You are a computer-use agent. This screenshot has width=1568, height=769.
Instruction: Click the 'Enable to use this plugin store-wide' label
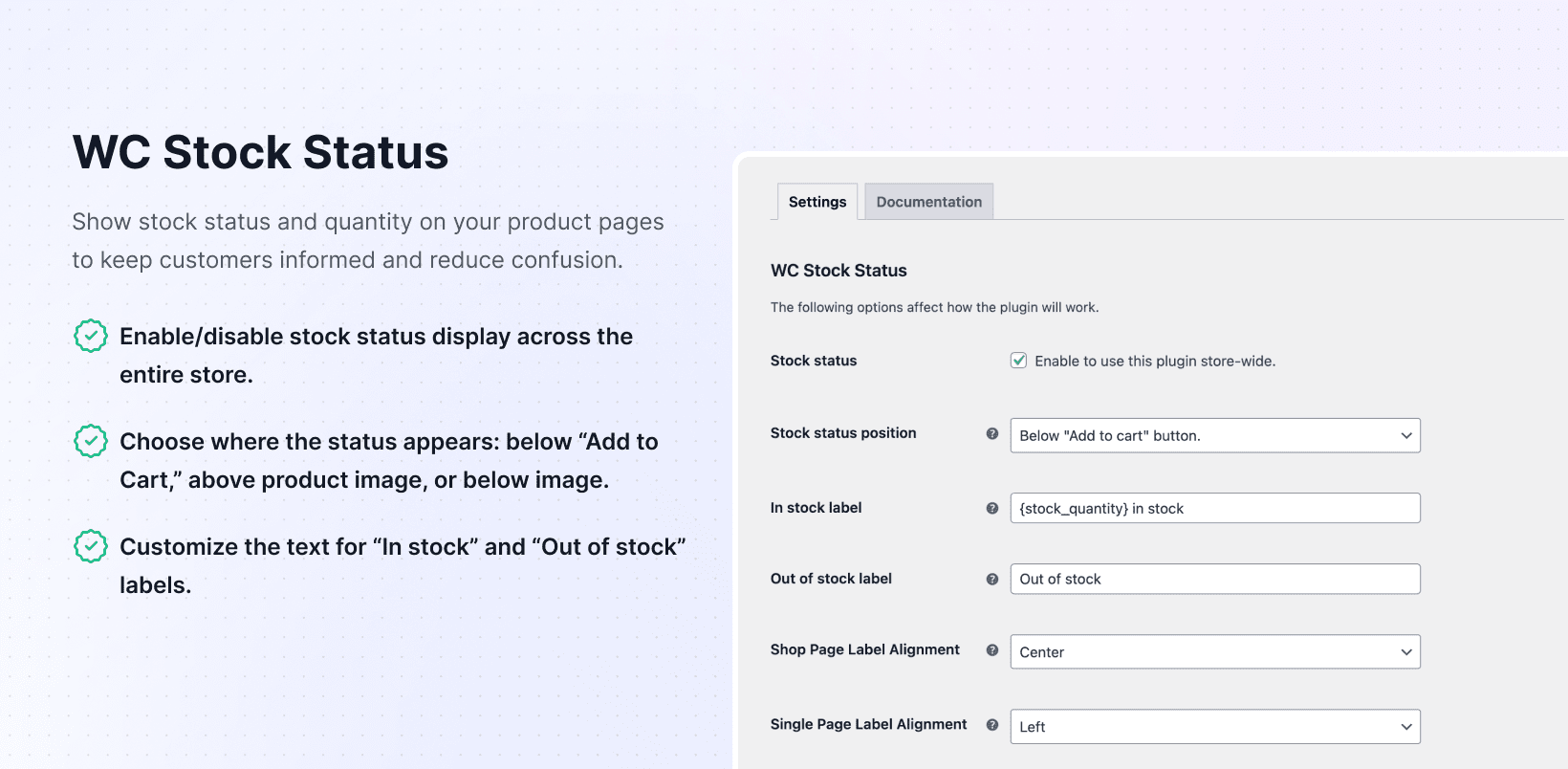tap(1155, 361)
